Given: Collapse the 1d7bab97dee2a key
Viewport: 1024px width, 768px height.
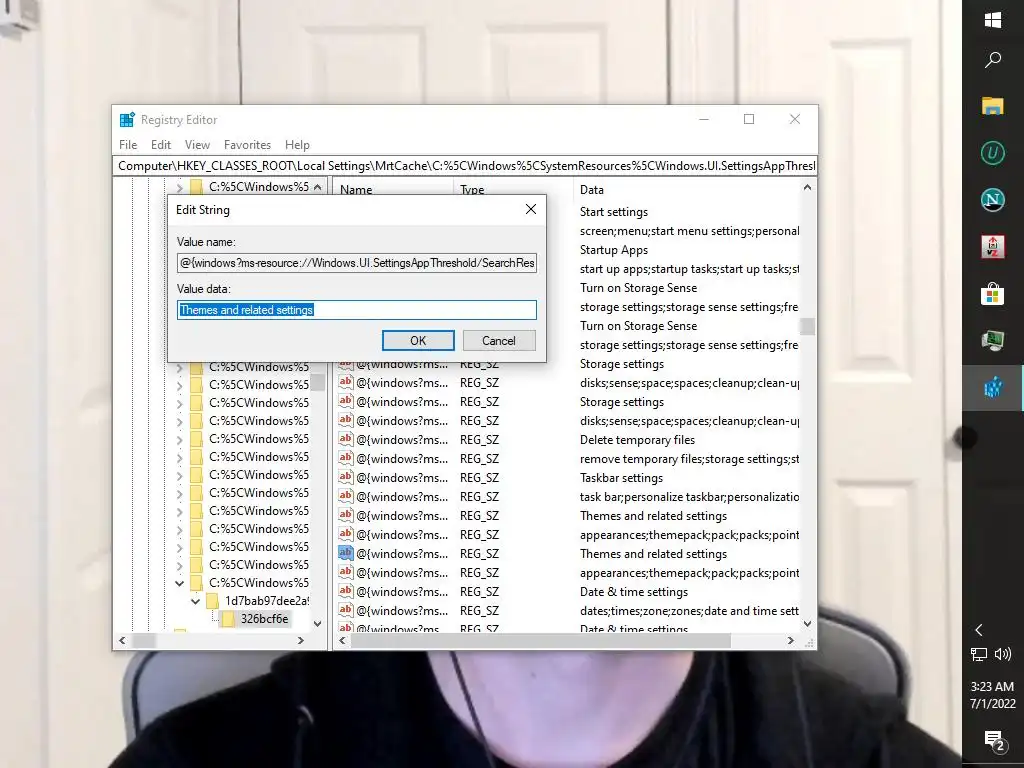Looking at the screenshot, I should (195, 601).
